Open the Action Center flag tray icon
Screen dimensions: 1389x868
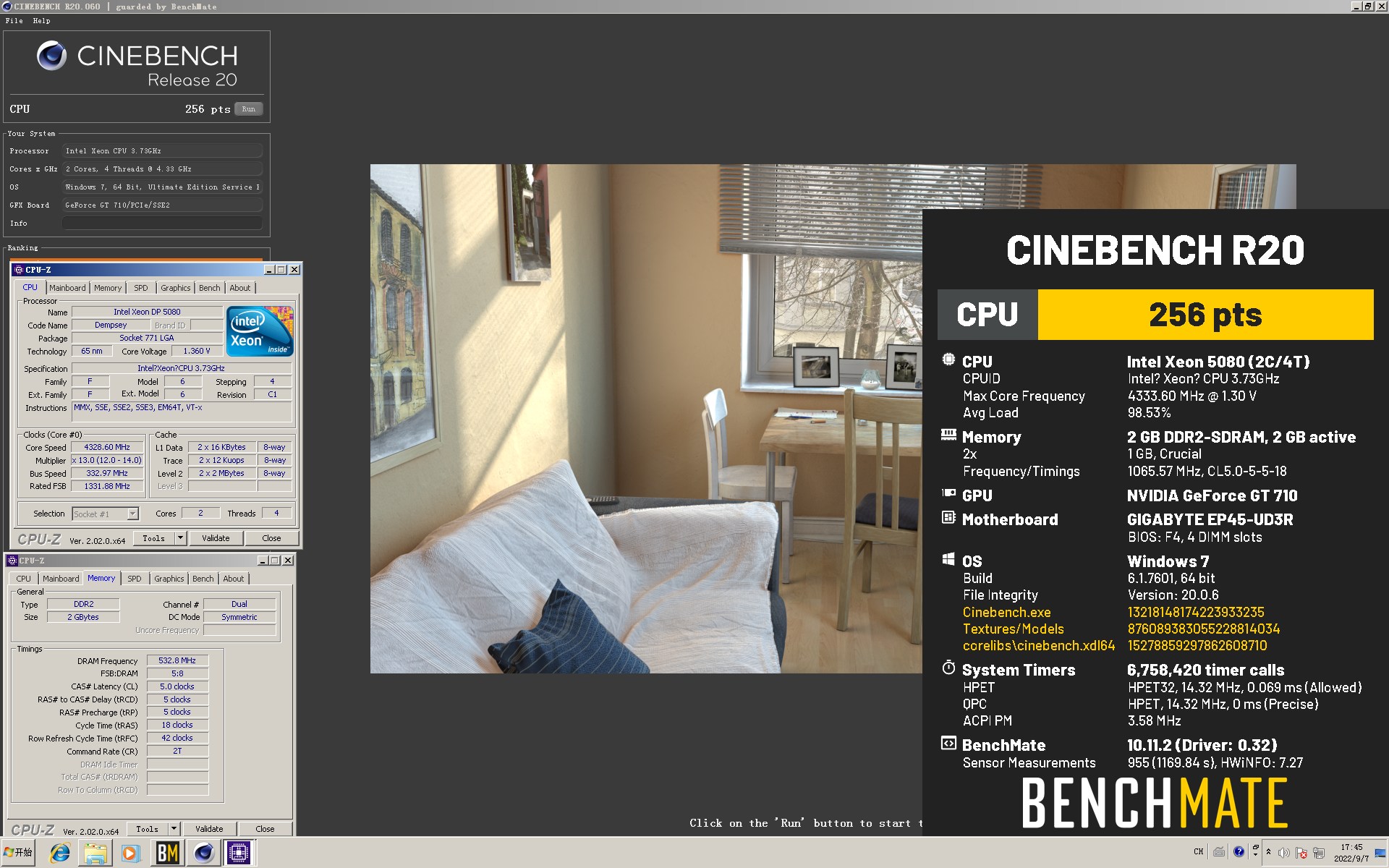point(1301,853)
